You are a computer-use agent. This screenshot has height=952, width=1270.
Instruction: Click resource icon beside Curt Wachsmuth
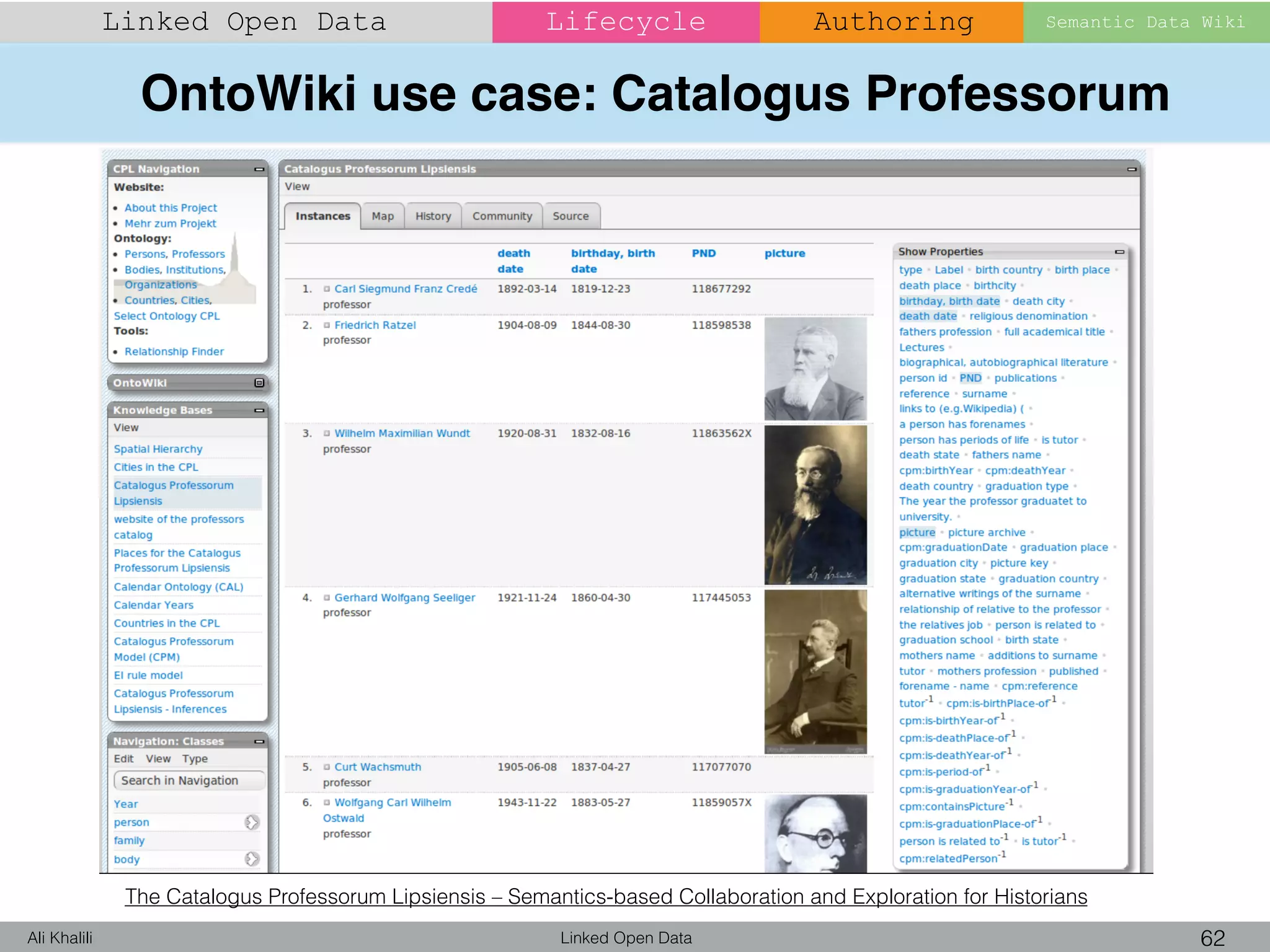327,767
